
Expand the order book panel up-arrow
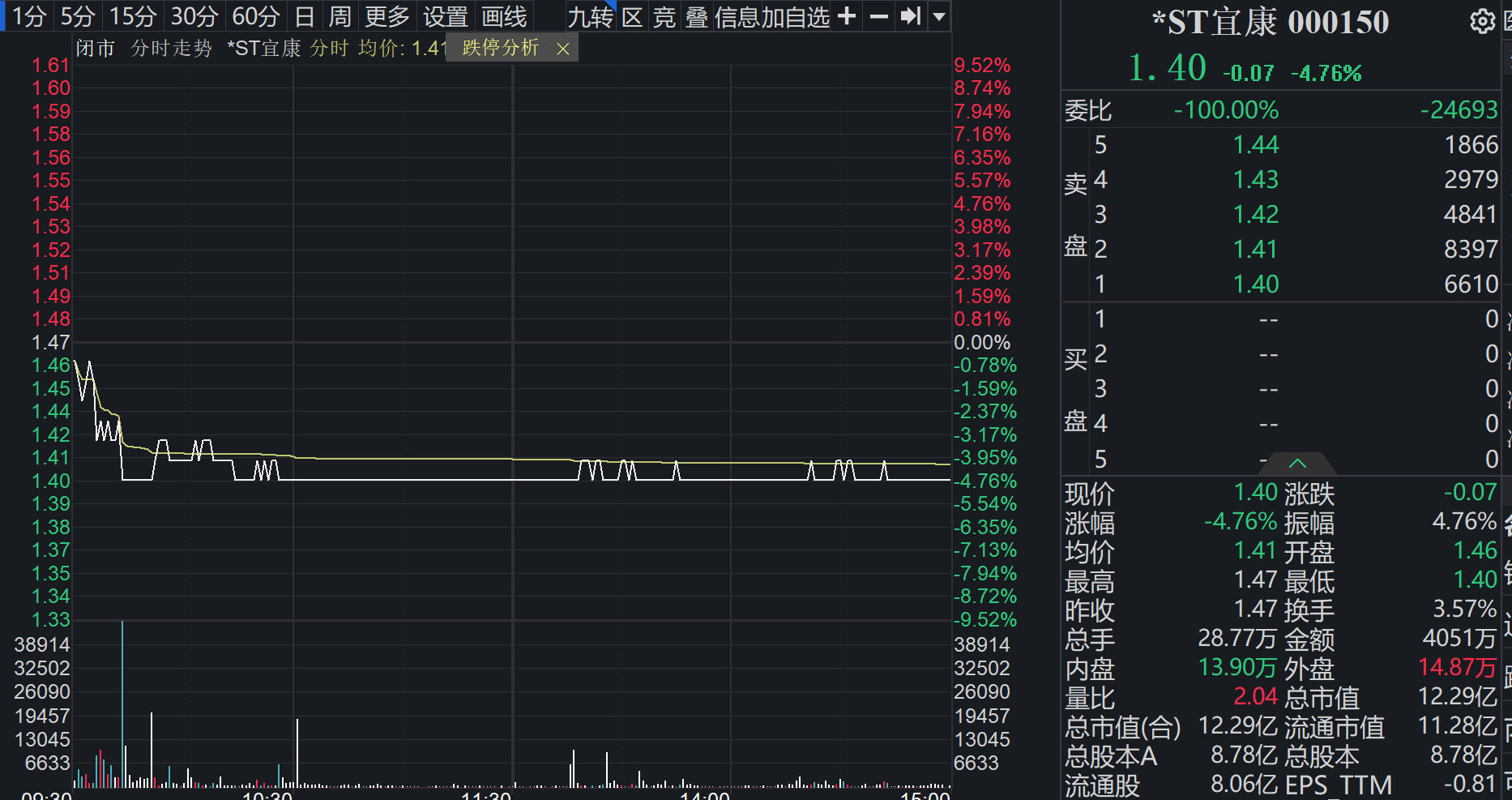1297,464
